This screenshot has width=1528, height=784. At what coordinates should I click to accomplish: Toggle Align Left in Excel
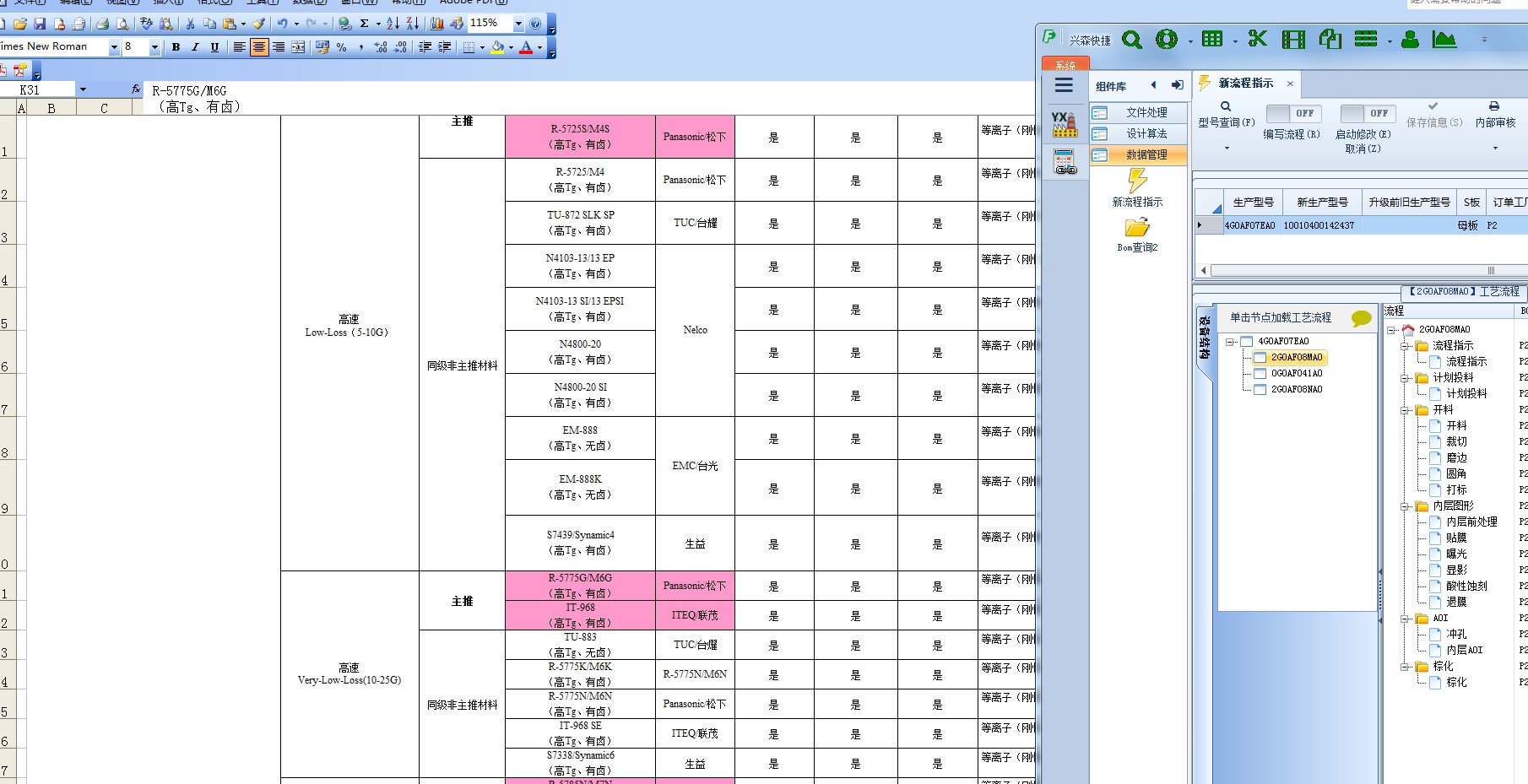click(x=240, y=47)
